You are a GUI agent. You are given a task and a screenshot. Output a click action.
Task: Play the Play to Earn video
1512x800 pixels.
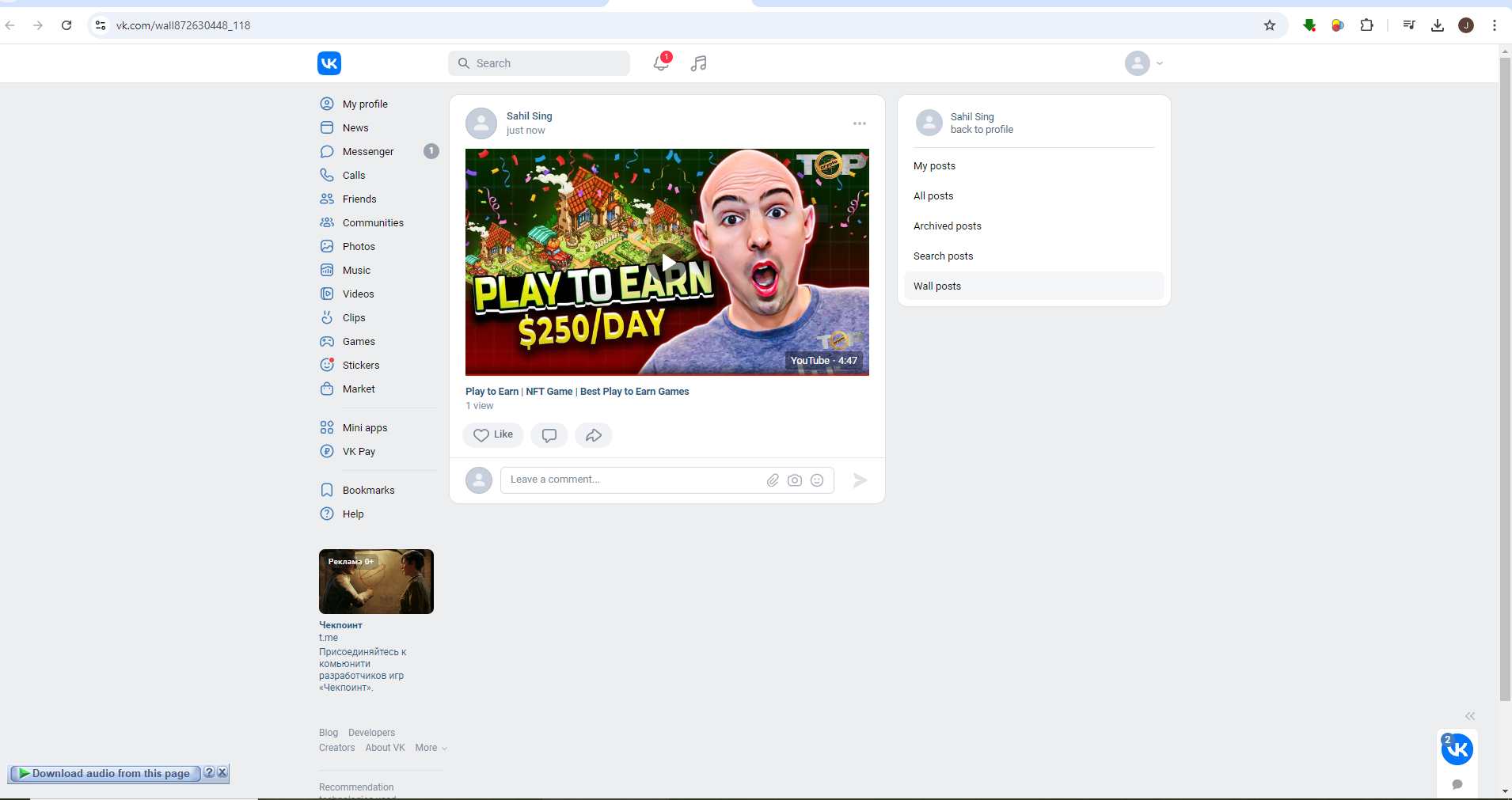667,262
